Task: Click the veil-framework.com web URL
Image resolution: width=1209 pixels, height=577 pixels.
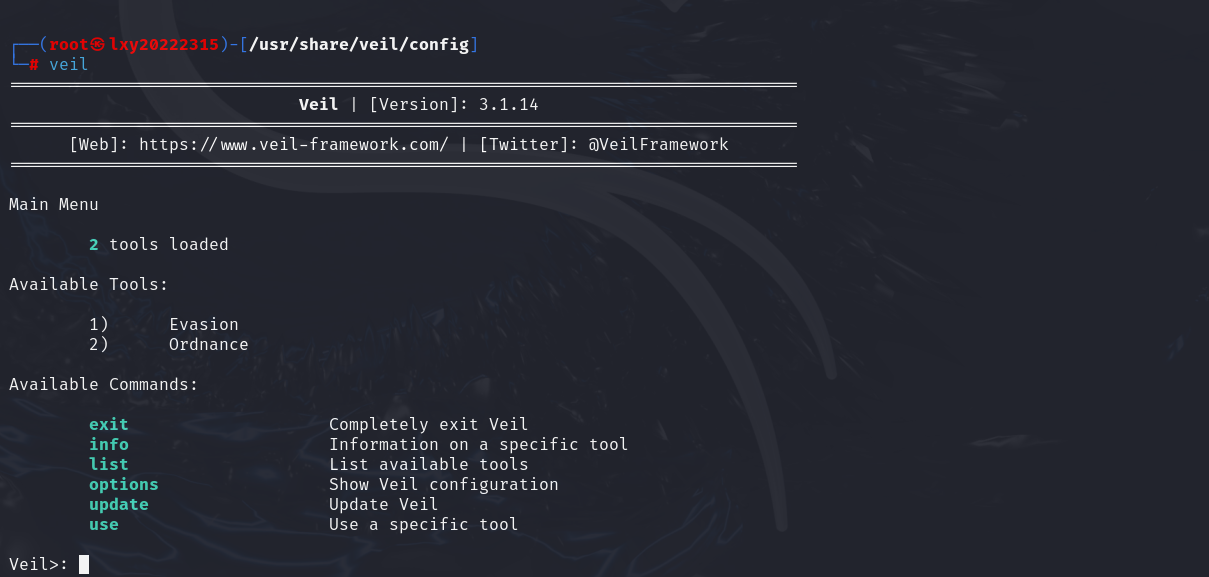Action: [294, 144]
